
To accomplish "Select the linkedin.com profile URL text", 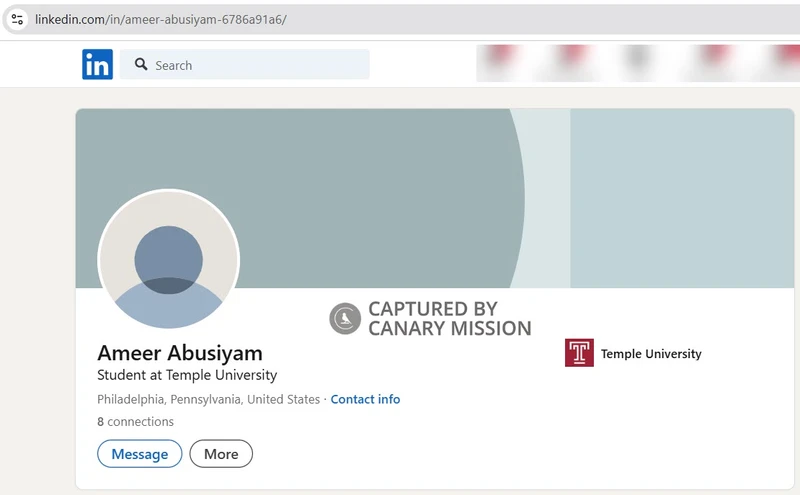I will click(x=161, y=19).
